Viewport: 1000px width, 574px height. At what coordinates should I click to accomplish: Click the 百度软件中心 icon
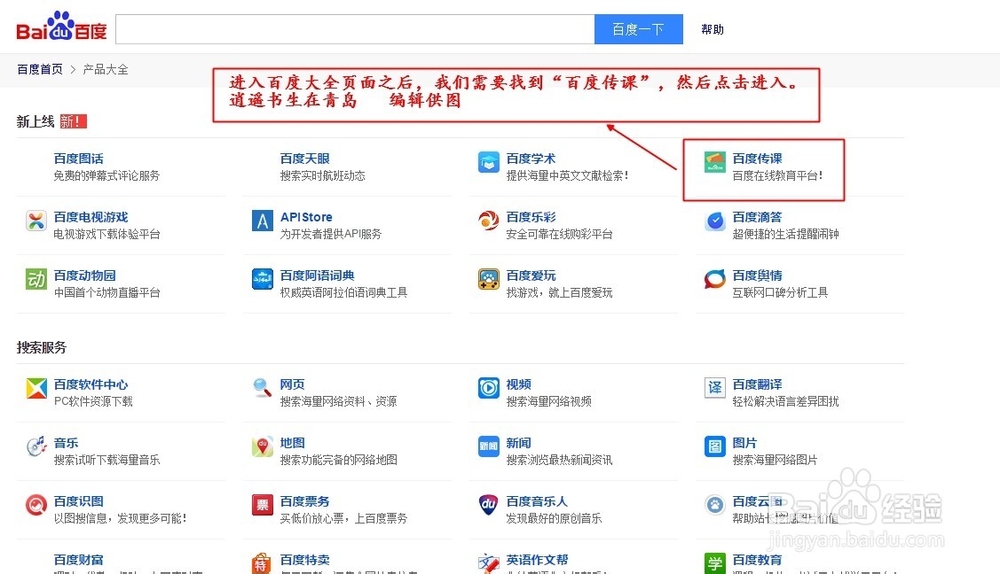(36, 388)
